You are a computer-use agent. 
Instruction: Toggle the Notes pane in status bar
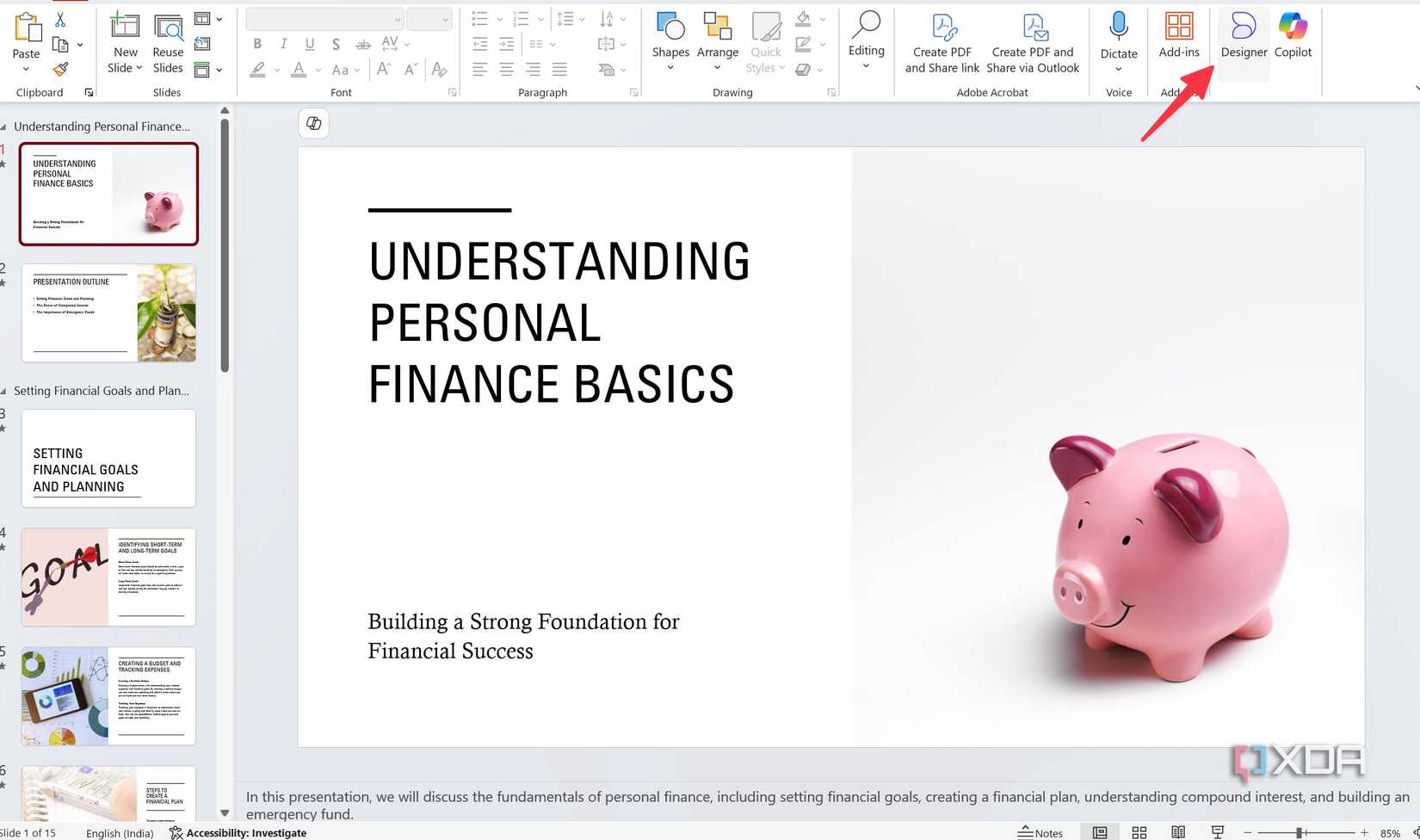coord(1040,832)
